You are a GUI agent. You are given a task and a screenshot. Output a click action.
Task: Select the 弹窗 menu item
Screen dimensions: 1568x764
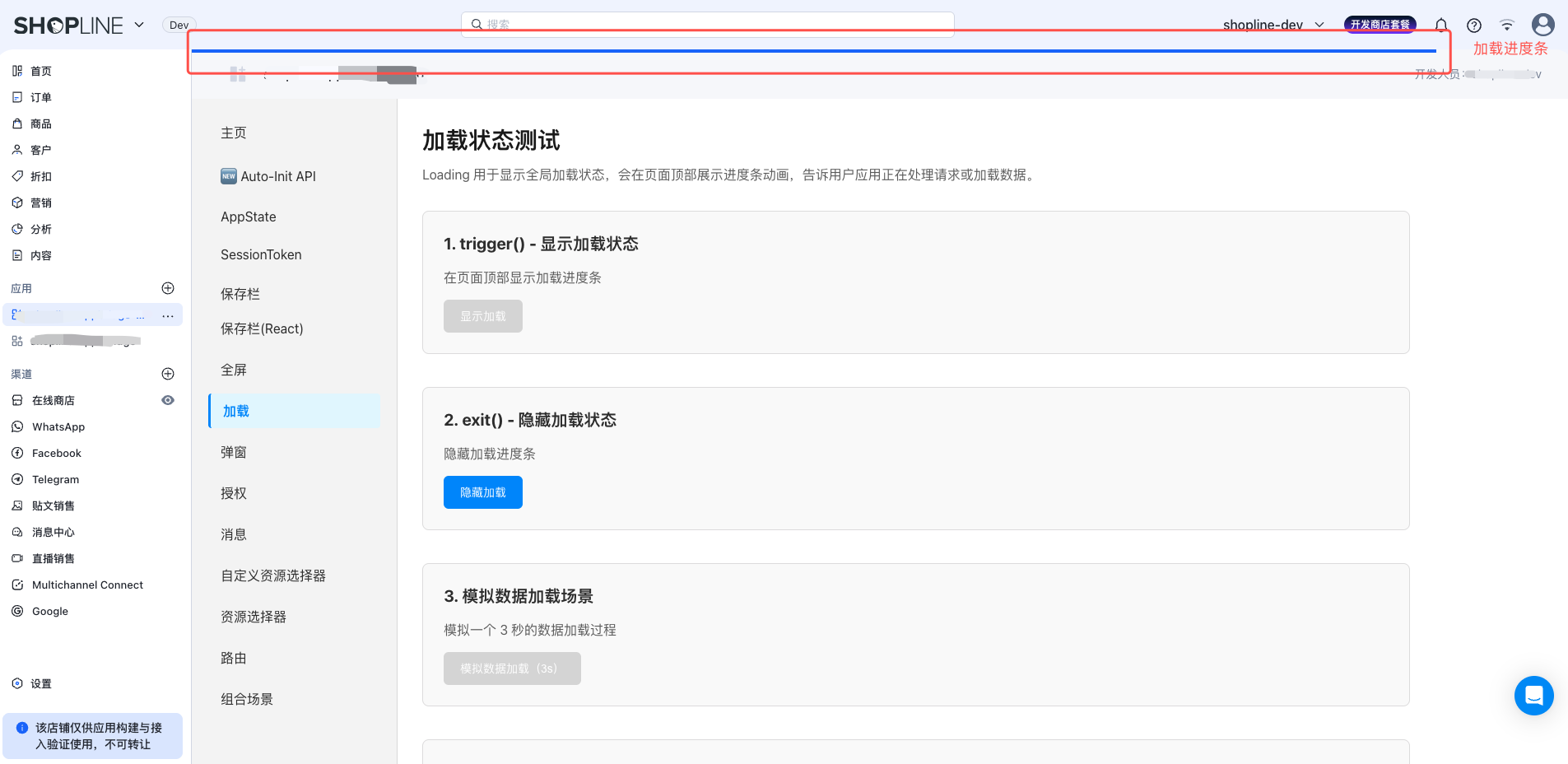click(x=234, y=452)
